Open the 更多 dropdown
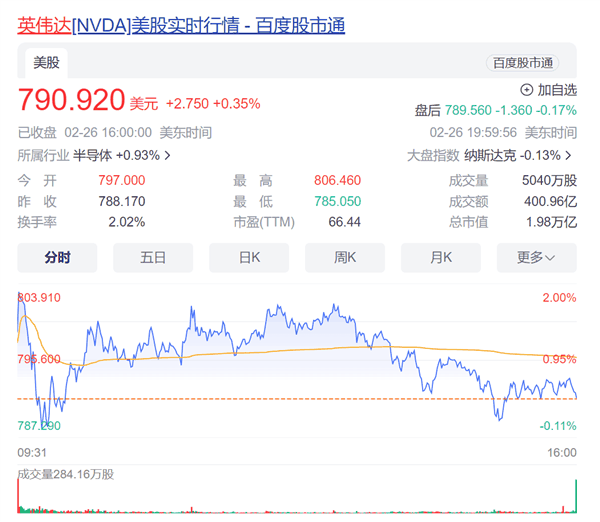The height and width of the screenshot is (522, 600). point(536,258)
